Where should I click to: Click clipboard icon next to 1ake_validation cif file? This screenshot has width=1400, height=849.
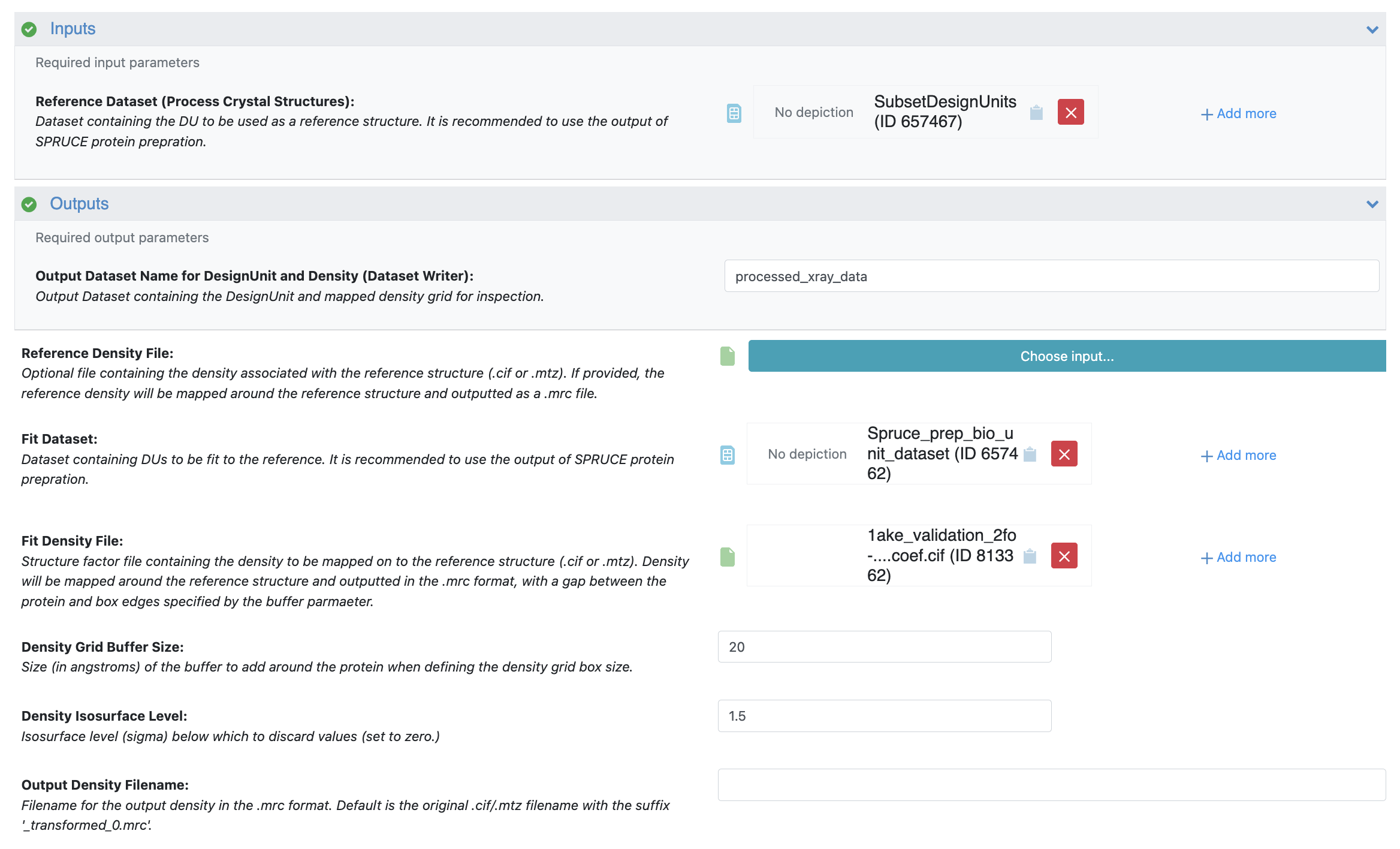coord(1030,556)
